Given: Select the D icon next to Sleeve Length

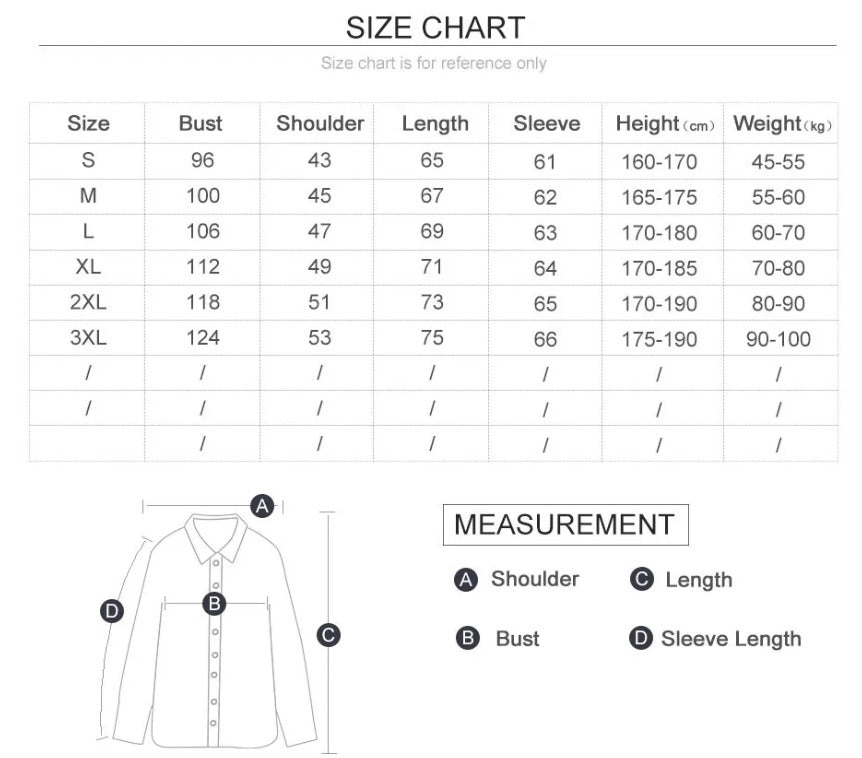Looking at the screenshot, I should tap(641, 639).
